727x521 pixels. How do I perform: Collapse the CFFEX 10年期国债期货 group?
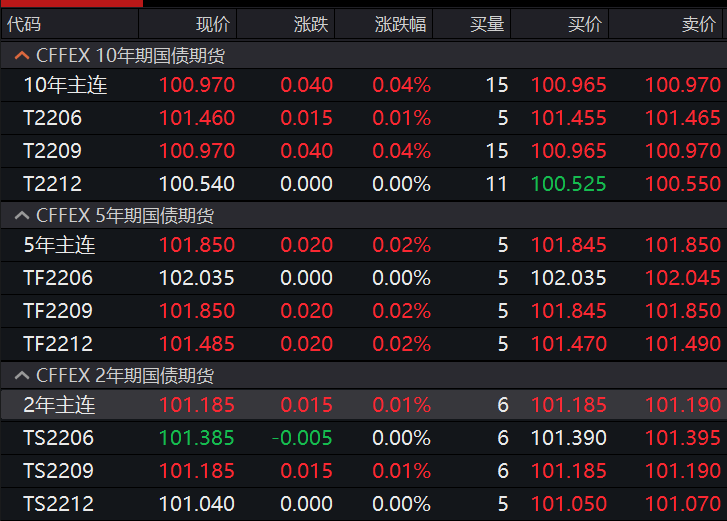21,56
